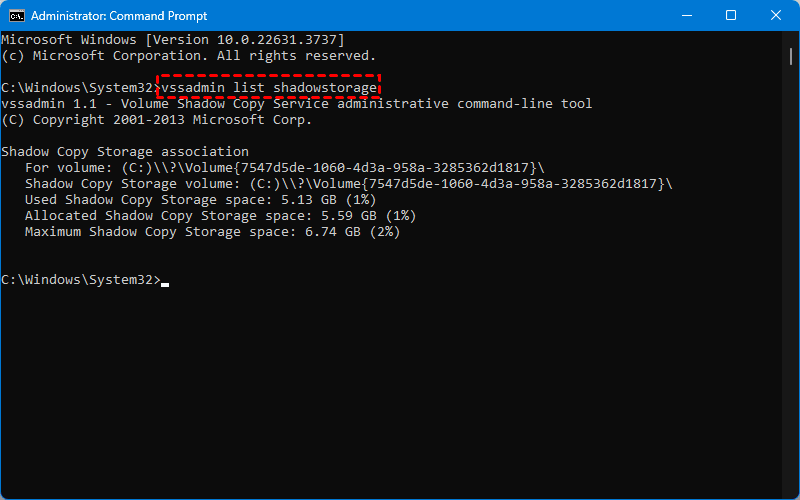Image resolution: width=800 pixels, height=500 pixels.
Task: Click the 'Shadow Copy Storage association' heading
Action: (x=125, y=152)
